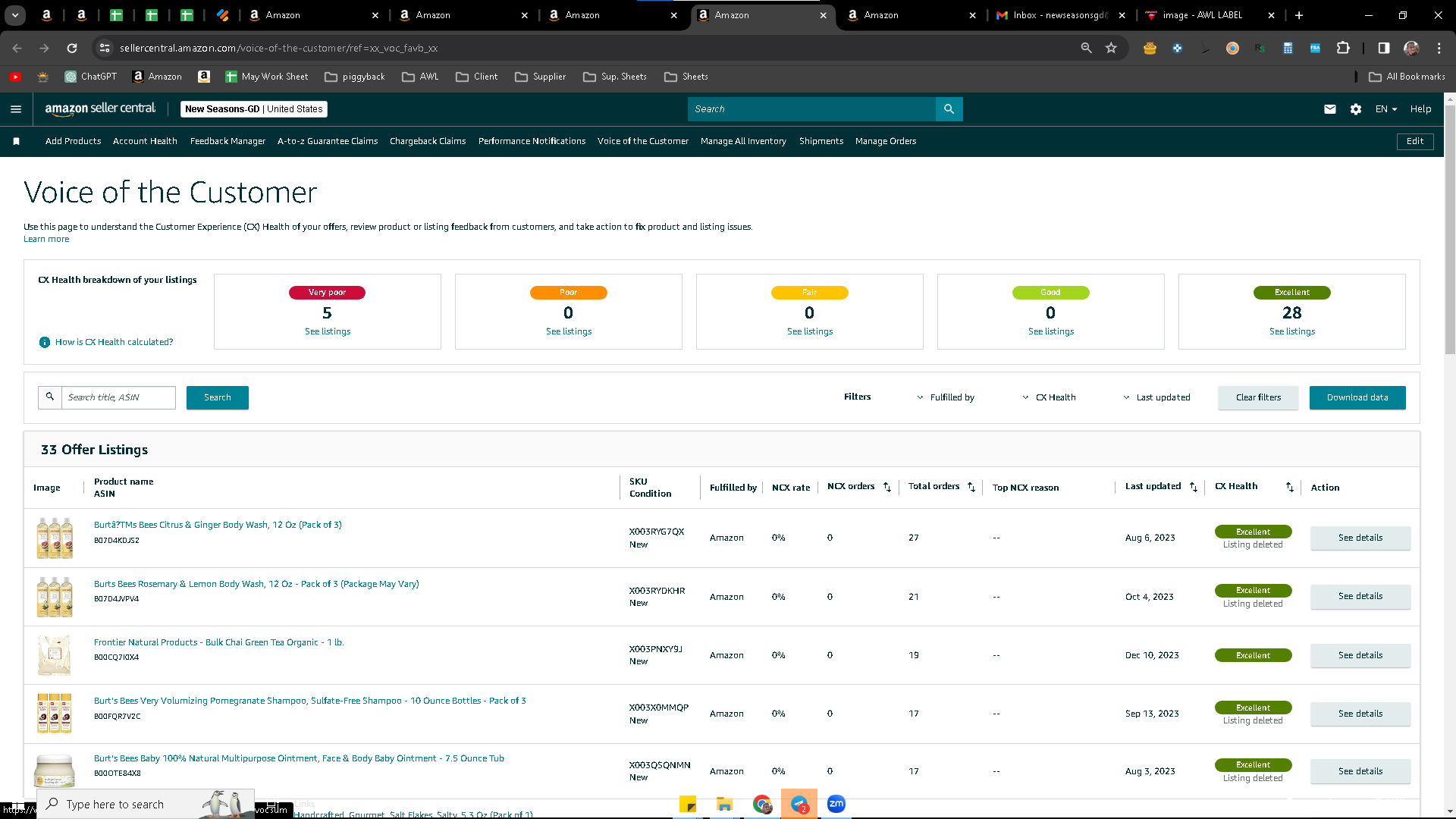Click the New Seasons-GD account switcher
1456x819 pixels.
(254, 109)
